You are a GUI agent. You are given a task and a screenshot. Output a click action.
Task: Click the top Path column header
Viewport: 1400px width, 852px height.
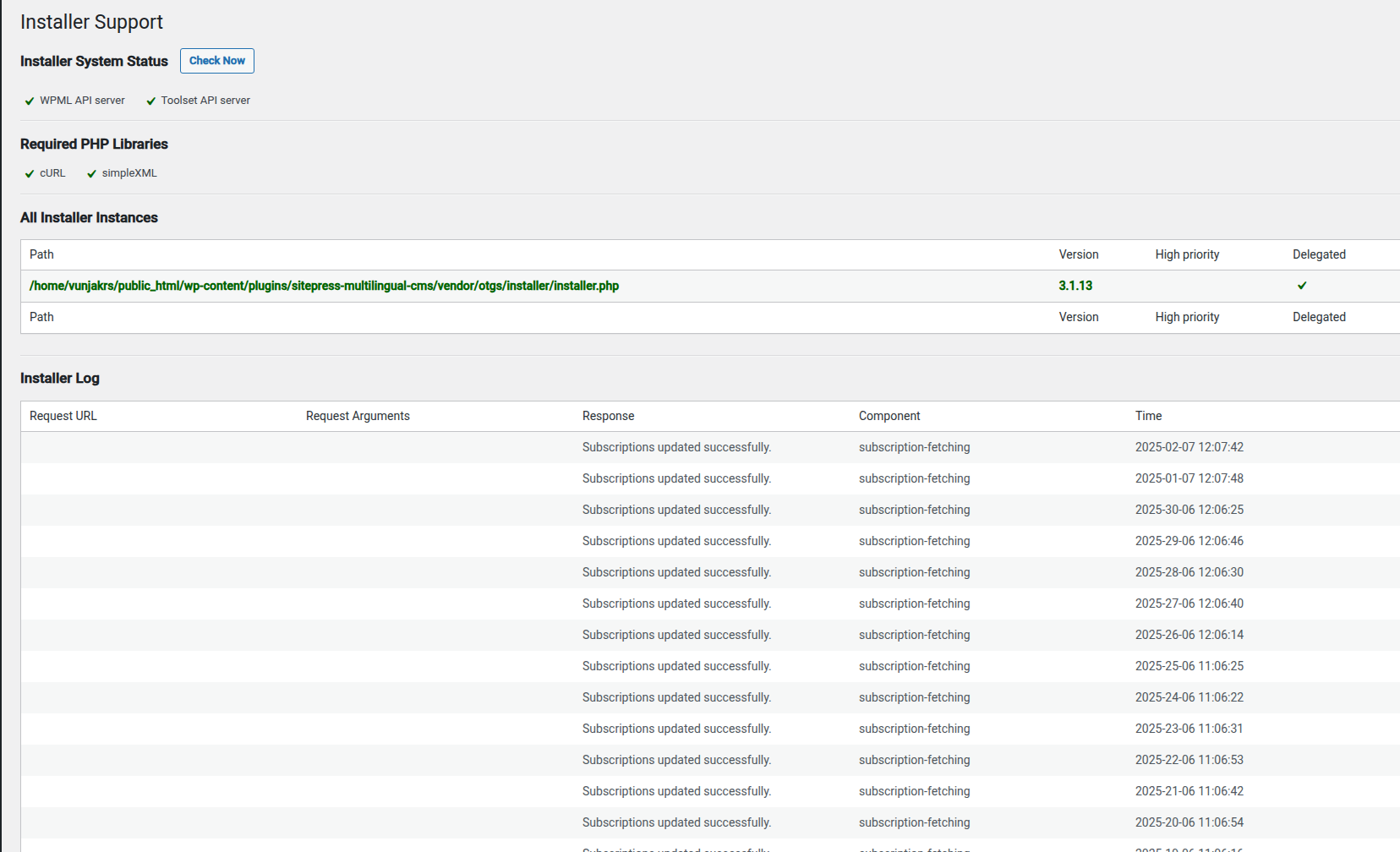point(41,254)
